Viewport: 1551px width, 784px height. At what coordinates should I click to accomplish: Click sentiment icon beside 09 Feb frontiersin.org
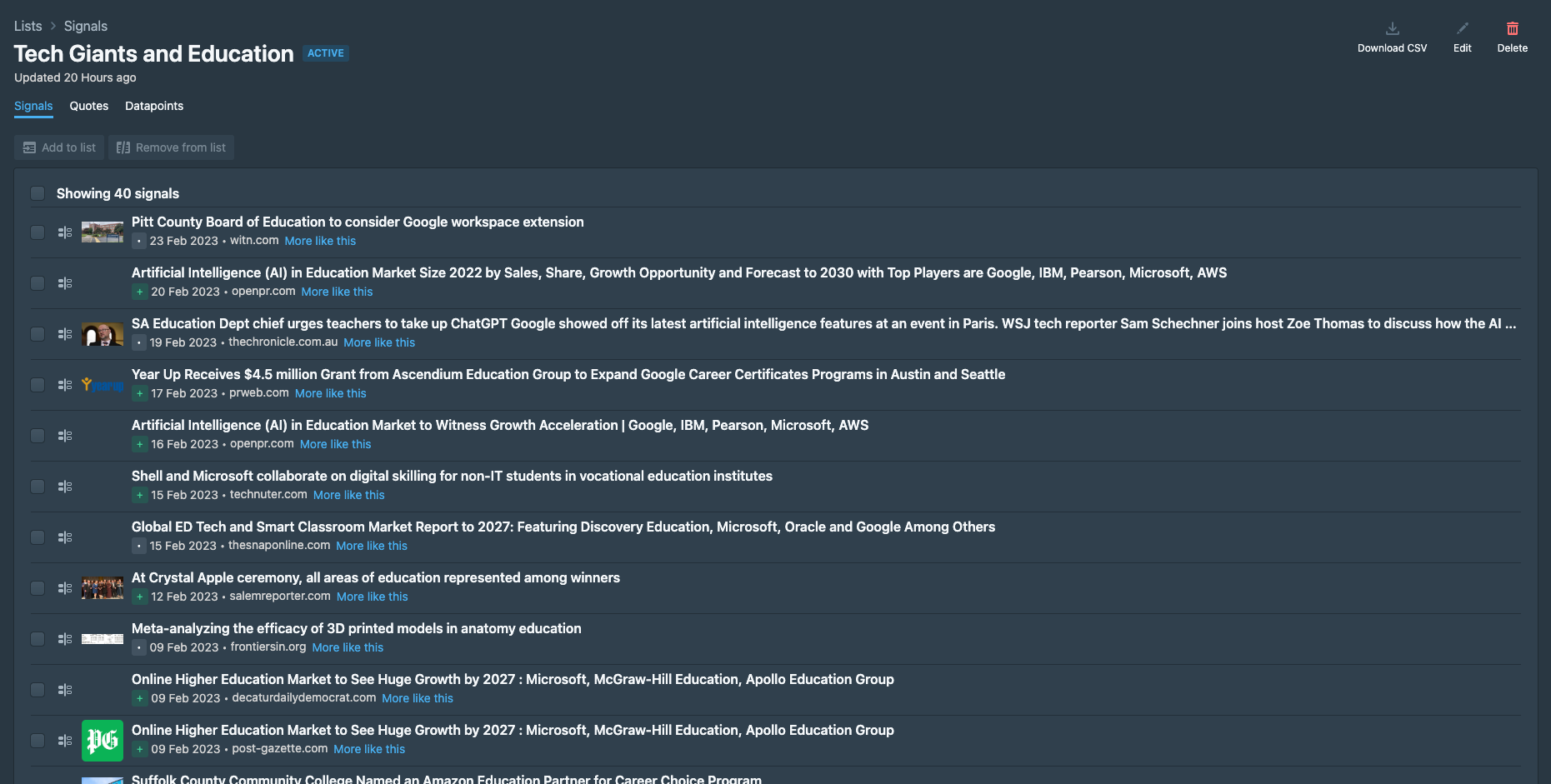tap(139, 647)
